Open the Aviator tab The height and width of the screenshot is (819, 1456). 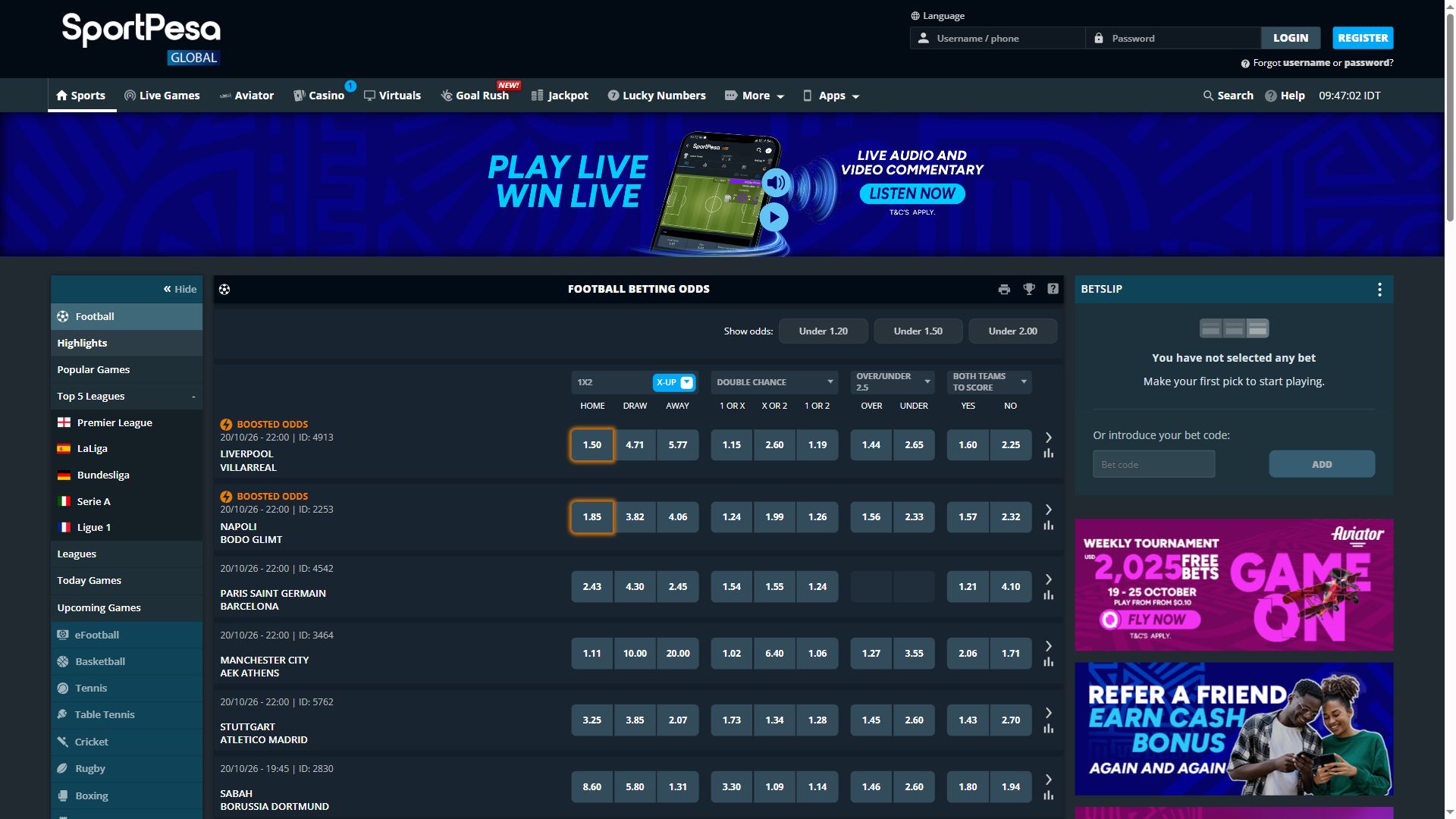(246, 96)
